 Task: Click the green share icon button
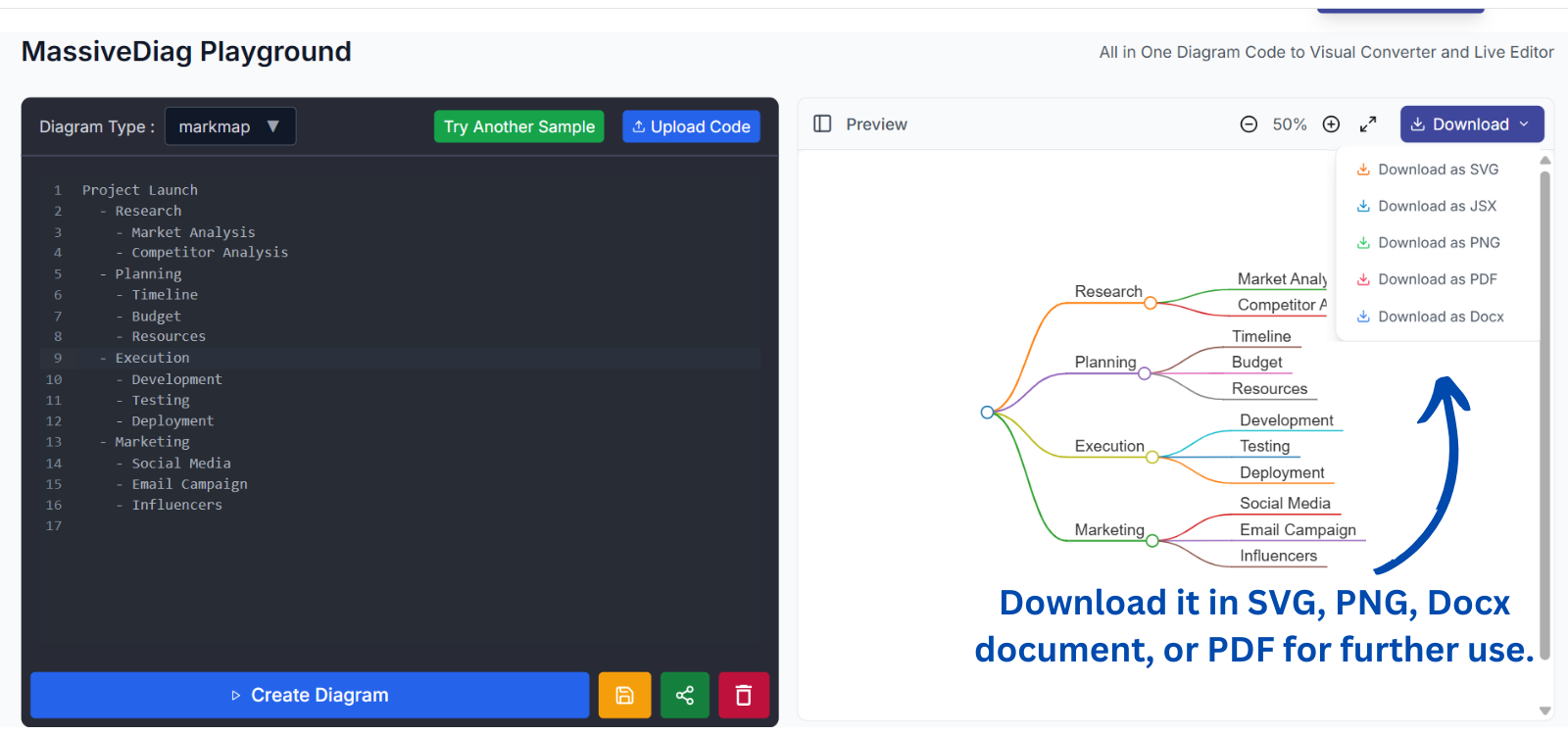685,695
